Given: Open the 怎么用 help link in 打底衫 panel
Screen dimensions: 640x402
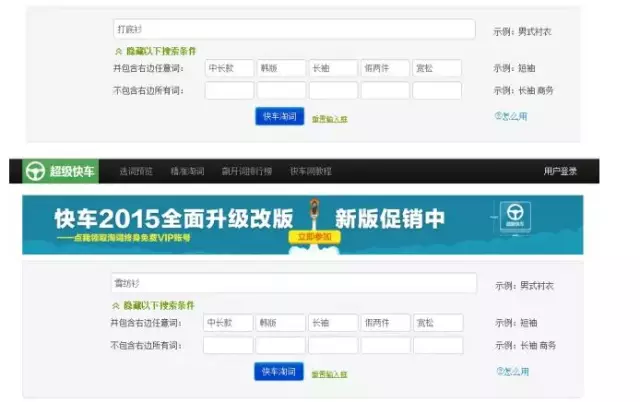Looking at the screenshot, I should [511, 116].
